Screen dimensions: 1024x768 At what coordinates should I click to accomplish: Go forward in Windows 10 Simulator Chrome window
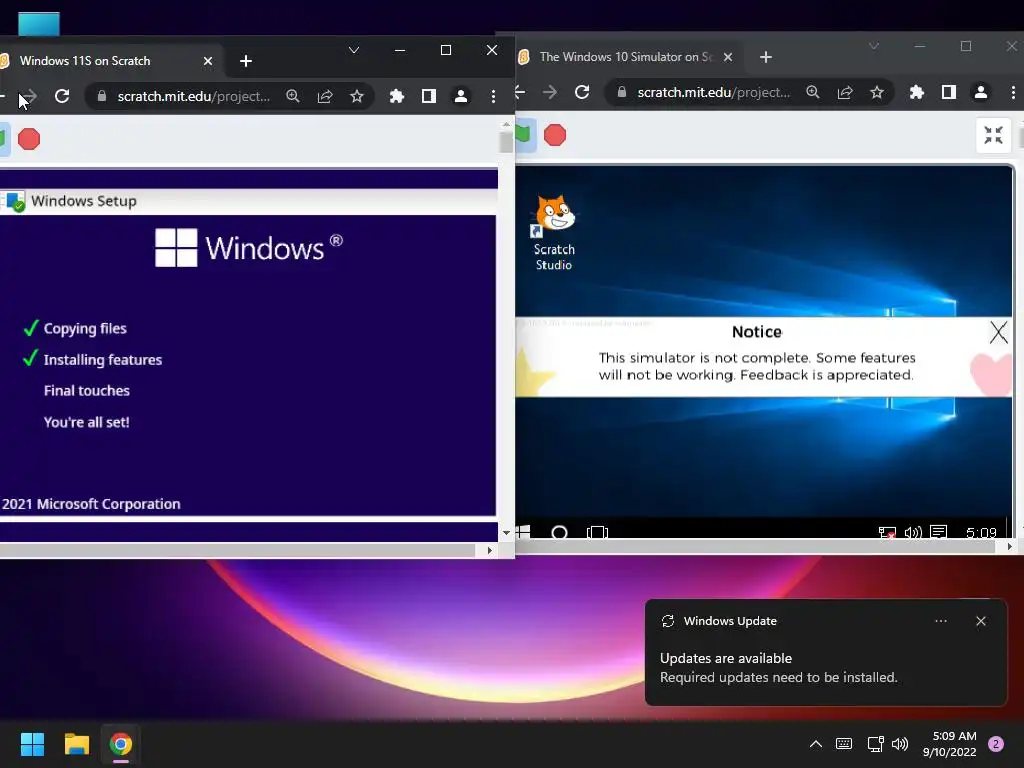click(550, 92)
